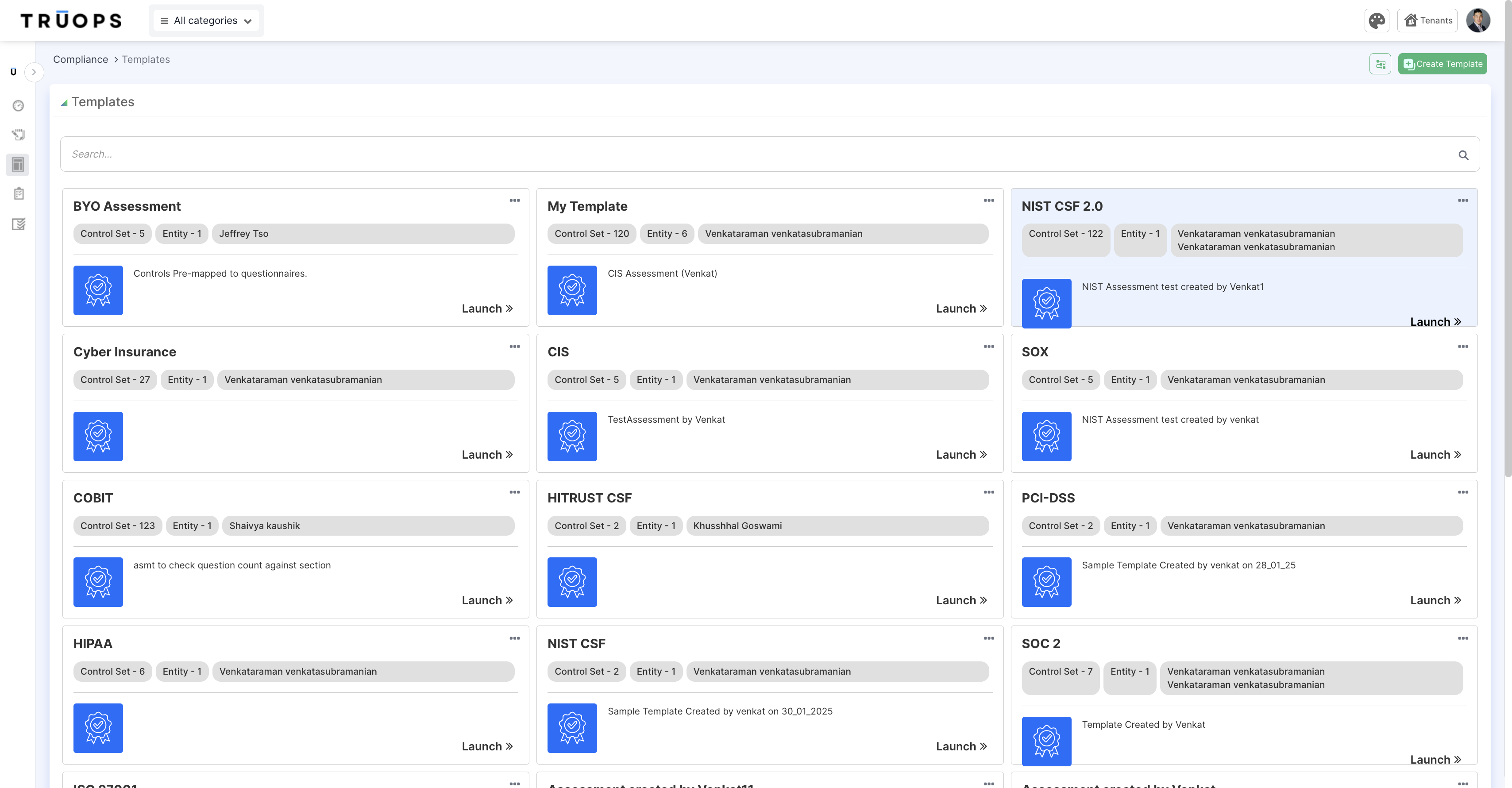1512x788 pixels.
Task: Open the checklist edit sidebar icon
Action: (18, 224)
